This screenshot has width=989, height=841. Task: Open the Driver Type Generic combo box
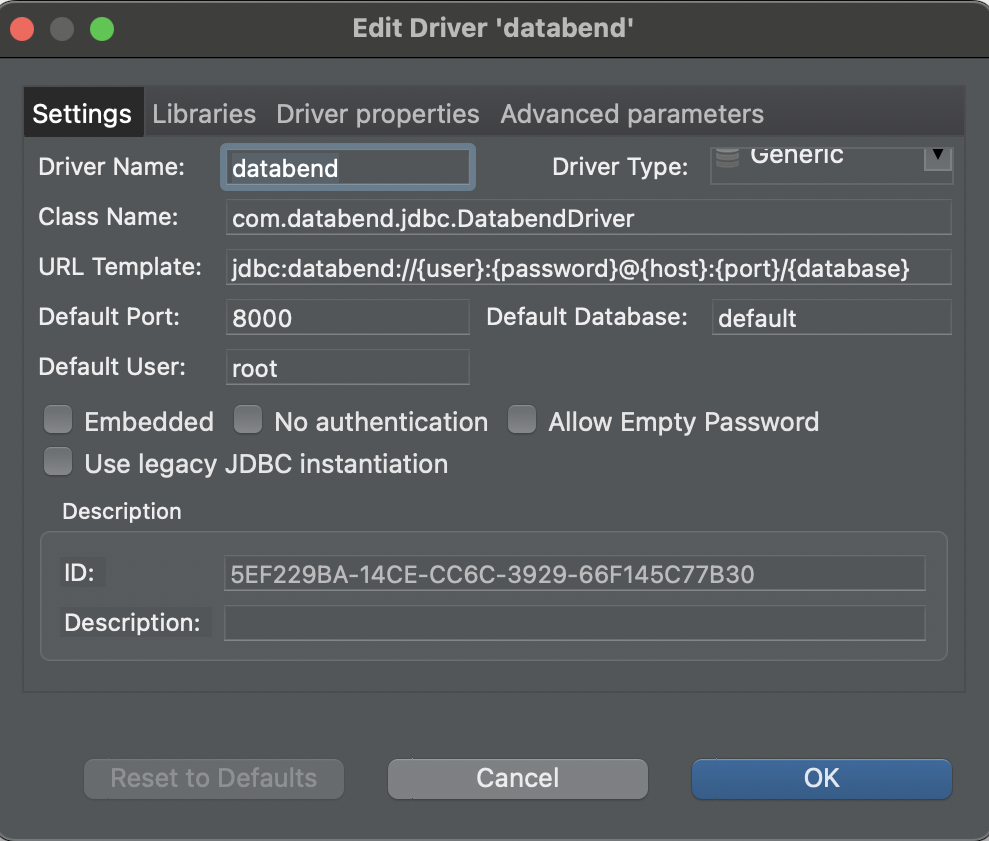820,164
